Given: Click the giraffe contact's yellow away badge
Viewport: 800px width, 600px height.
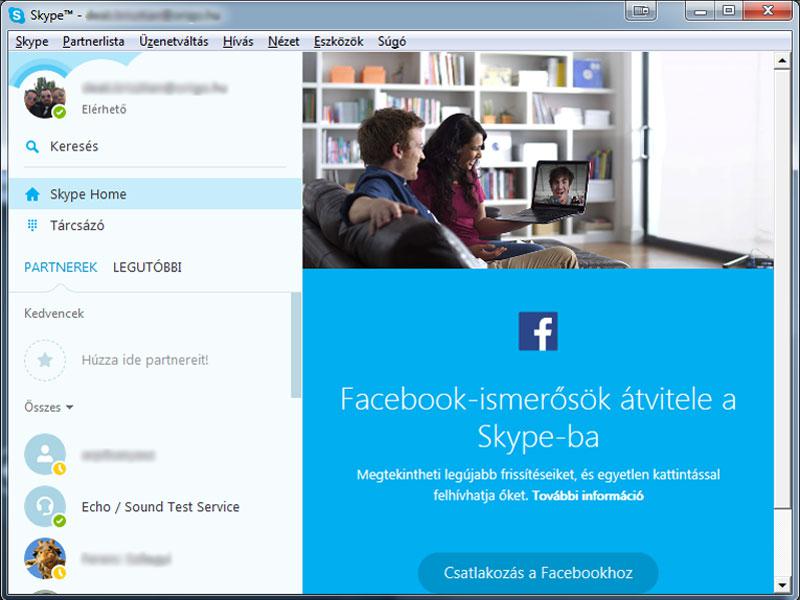Looking at the screenshot, I should pos(60,573).
